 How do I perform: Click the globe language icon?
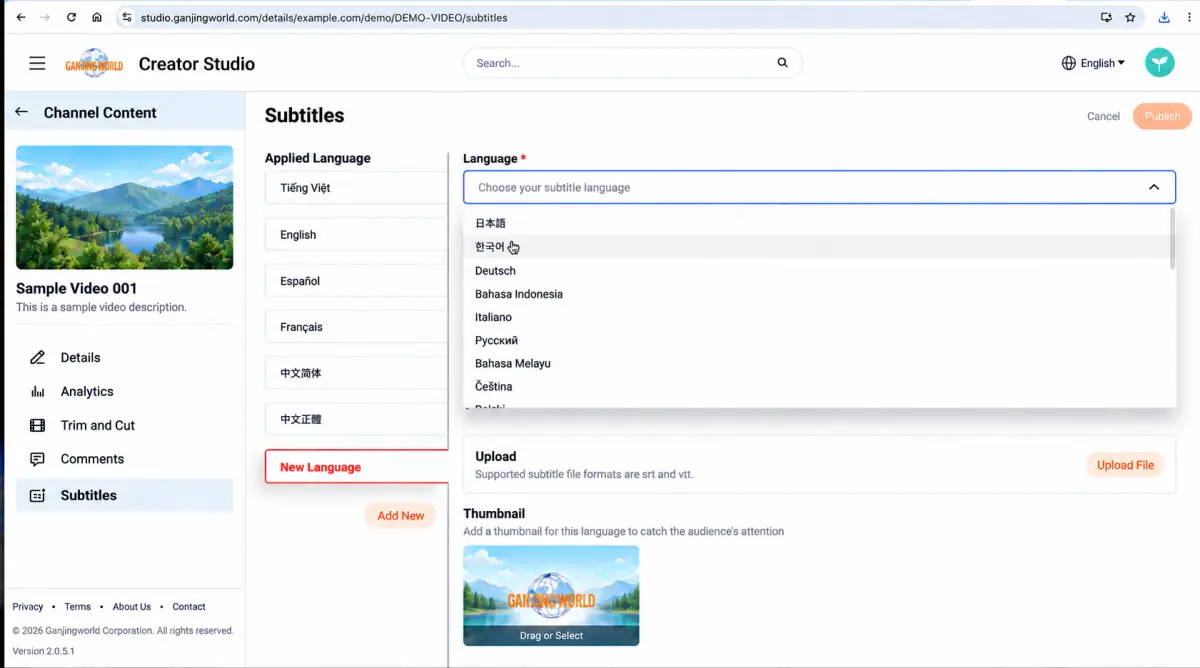1069,63
